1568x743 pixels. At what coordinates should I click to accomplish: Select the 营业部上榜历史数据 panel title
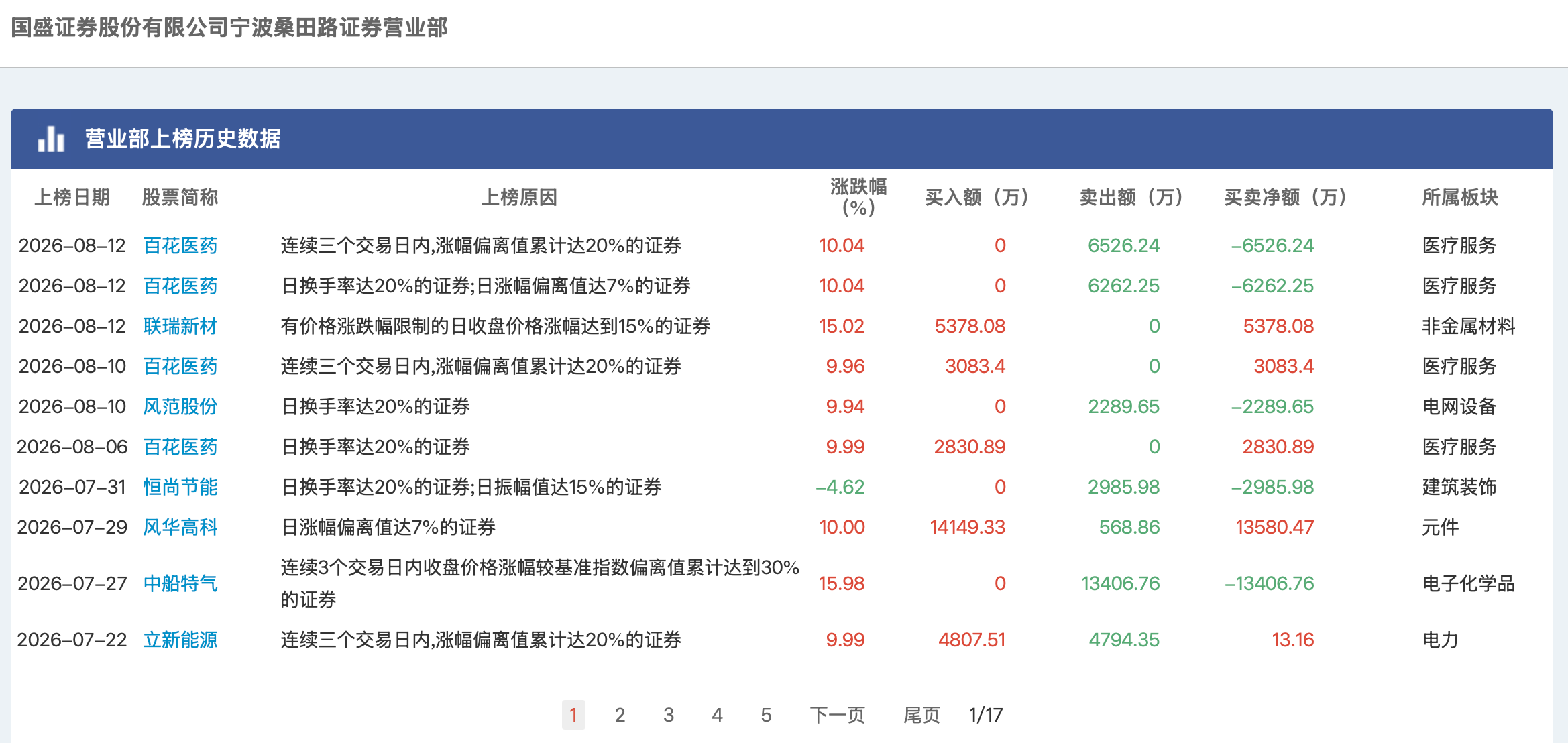[x=182, y=139]
